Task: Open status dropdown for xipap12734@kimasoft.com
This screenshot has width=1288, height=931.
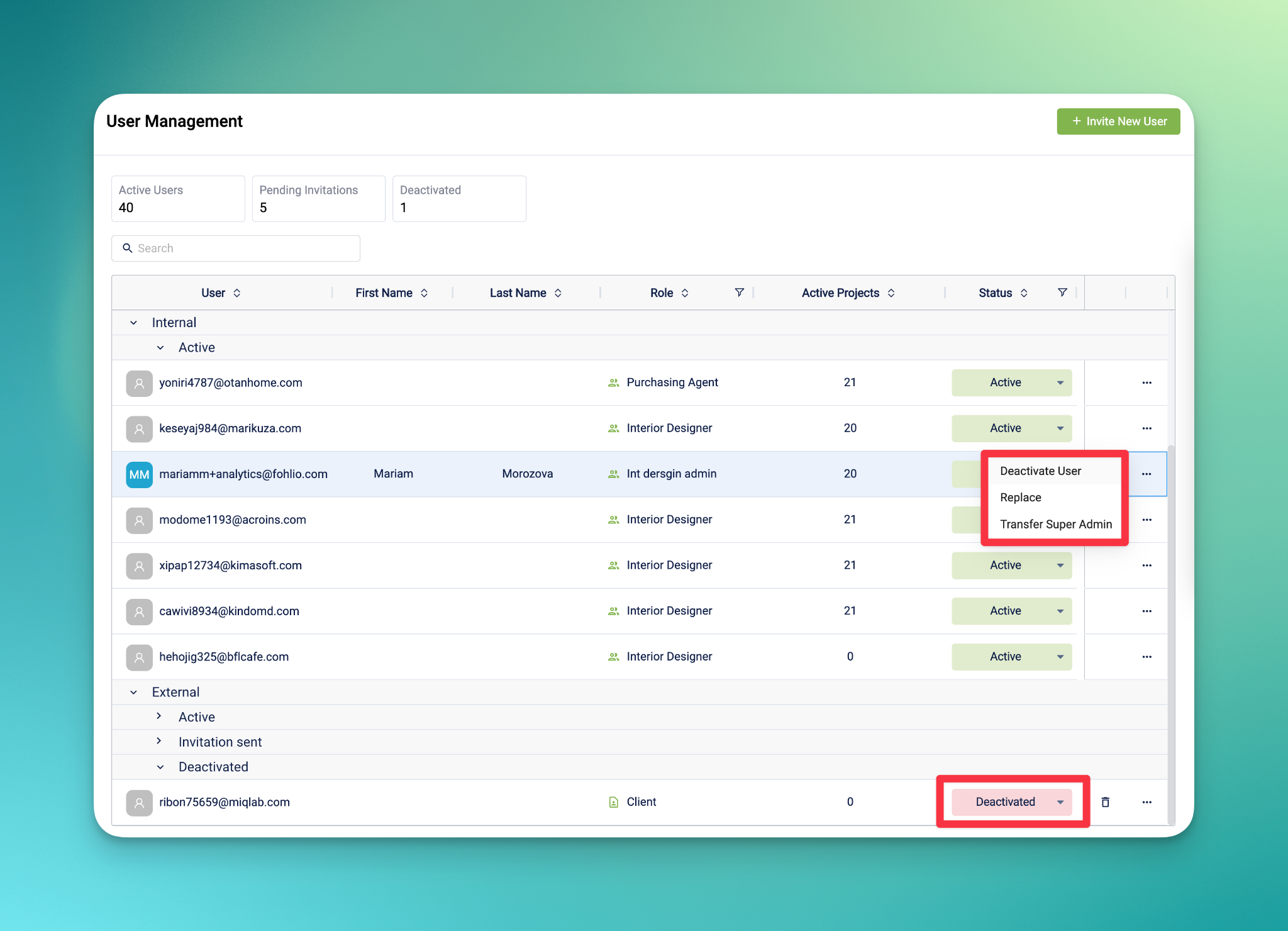Action: (x=1011, y=566)
